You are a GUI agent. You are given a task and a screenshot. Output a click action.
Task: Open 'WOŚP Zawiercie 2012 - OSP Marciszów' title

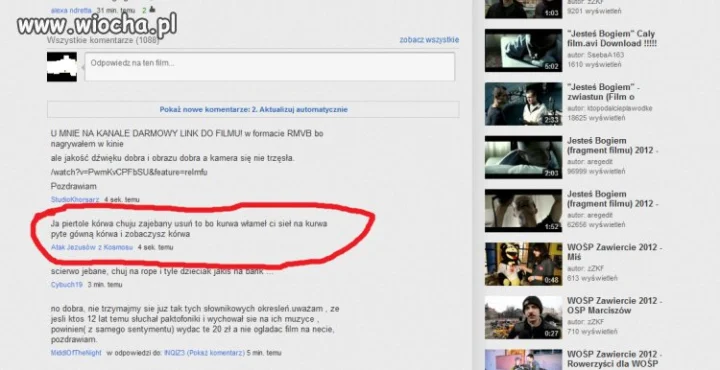tap(614, 306)
